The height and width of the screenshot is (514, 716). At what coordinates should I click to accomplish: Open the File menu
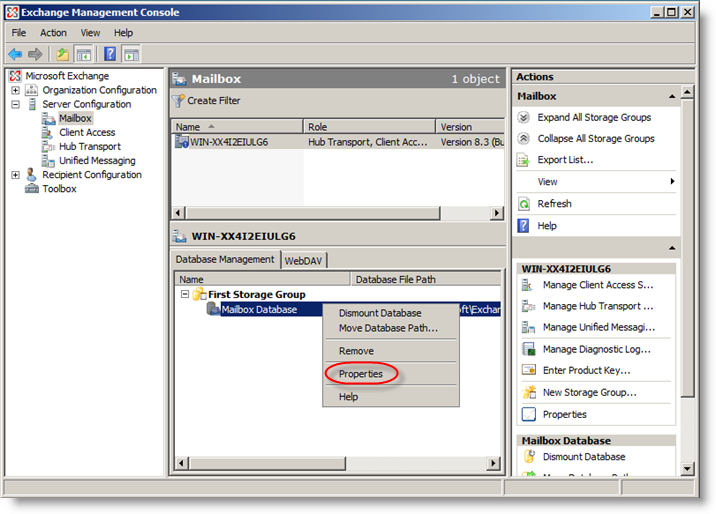pyautogui.click(x=19, y=33)
